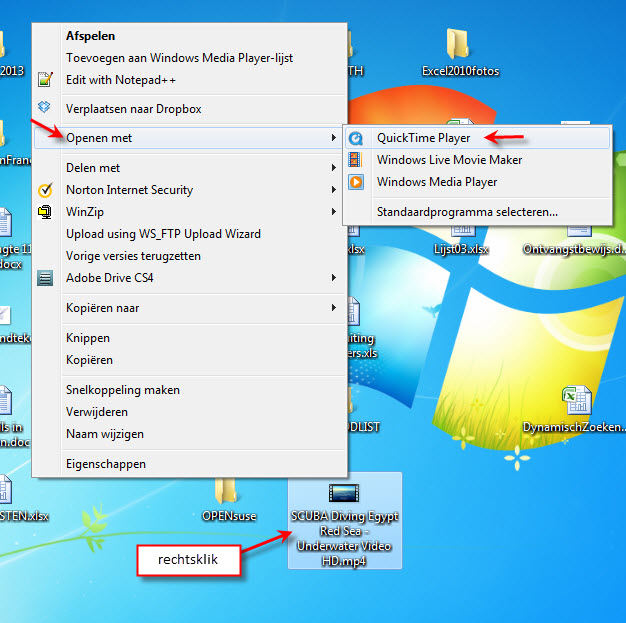Click the Adobe Drive CS4 icon
Screen dimensions: 626x623
pos(45,278)
